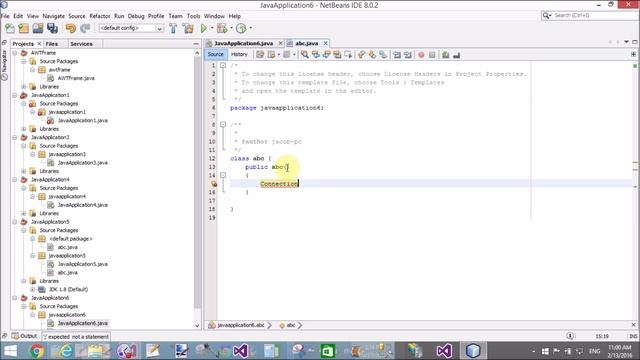The image size is (640, 360).
Task: Click the Undo toolbar icon
Action: click(71, 28)
